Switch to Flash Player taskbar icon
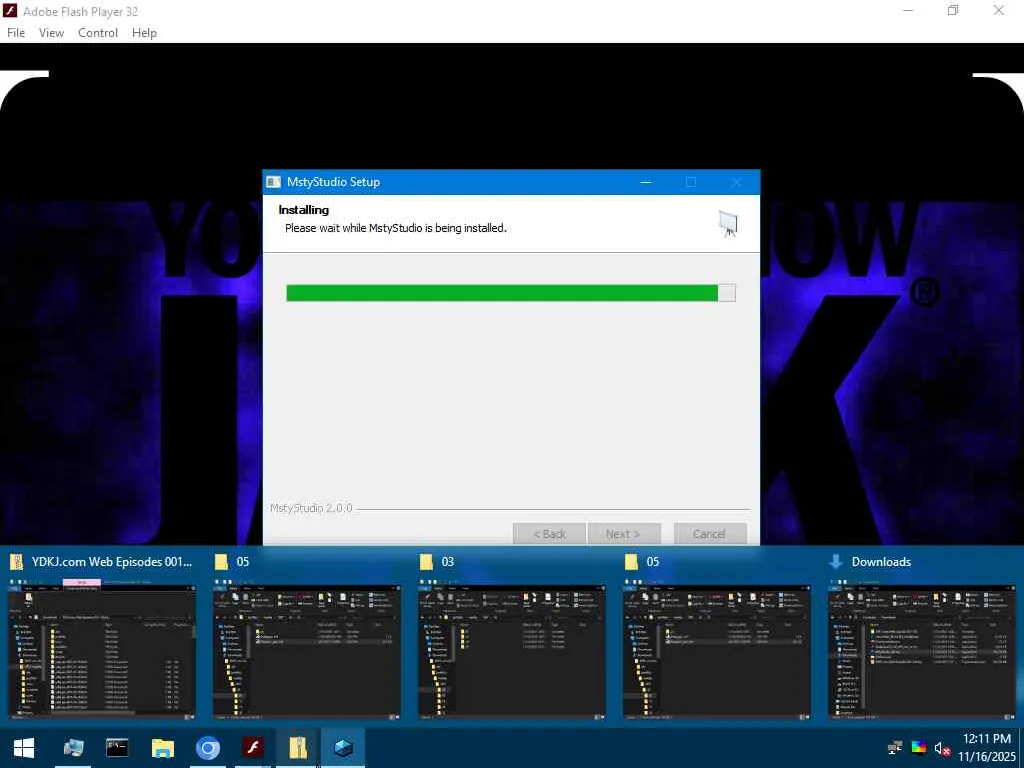 (253, 748)
